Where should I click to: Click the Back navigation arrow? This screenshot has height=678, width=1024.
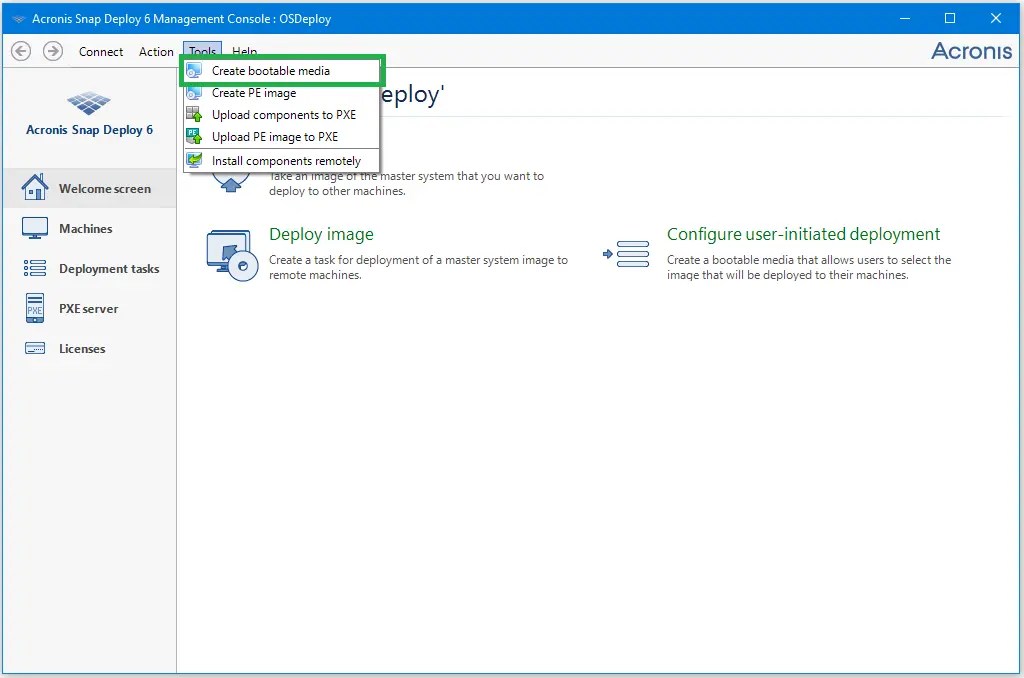click(x=21, y=51)
